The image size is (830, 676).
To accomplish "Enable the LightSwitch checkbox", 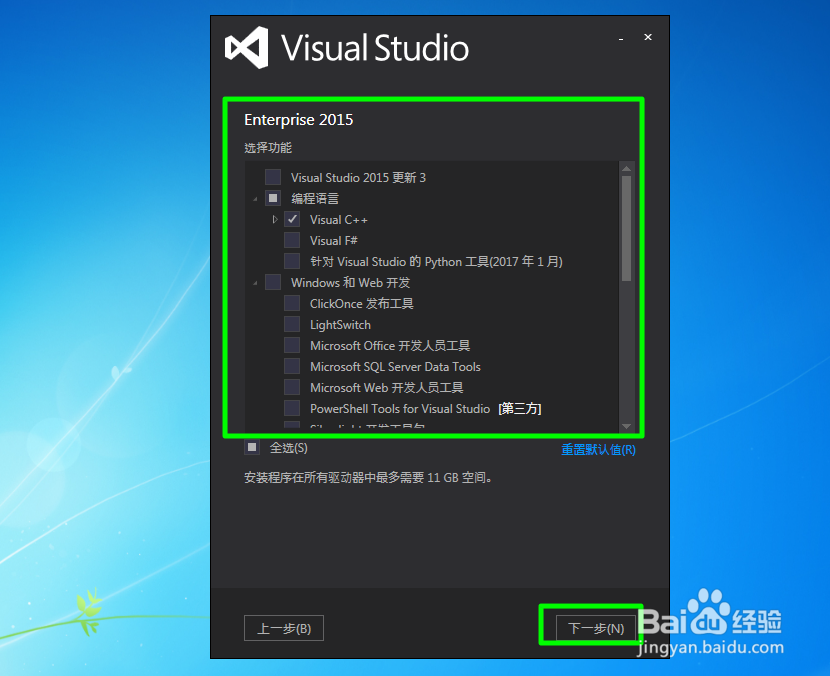I will coord(292,325).
